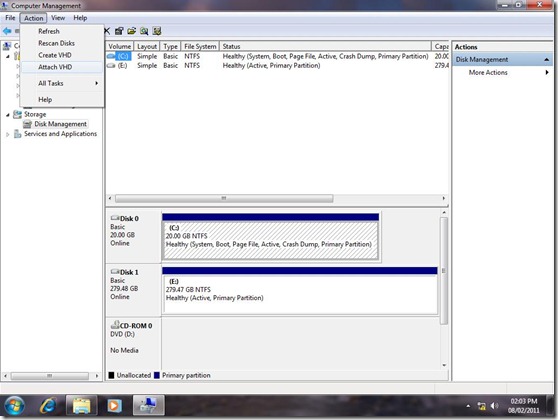Click the CD-ROM 0 drive icon
The image size is (558, 420).
[115, 324]
